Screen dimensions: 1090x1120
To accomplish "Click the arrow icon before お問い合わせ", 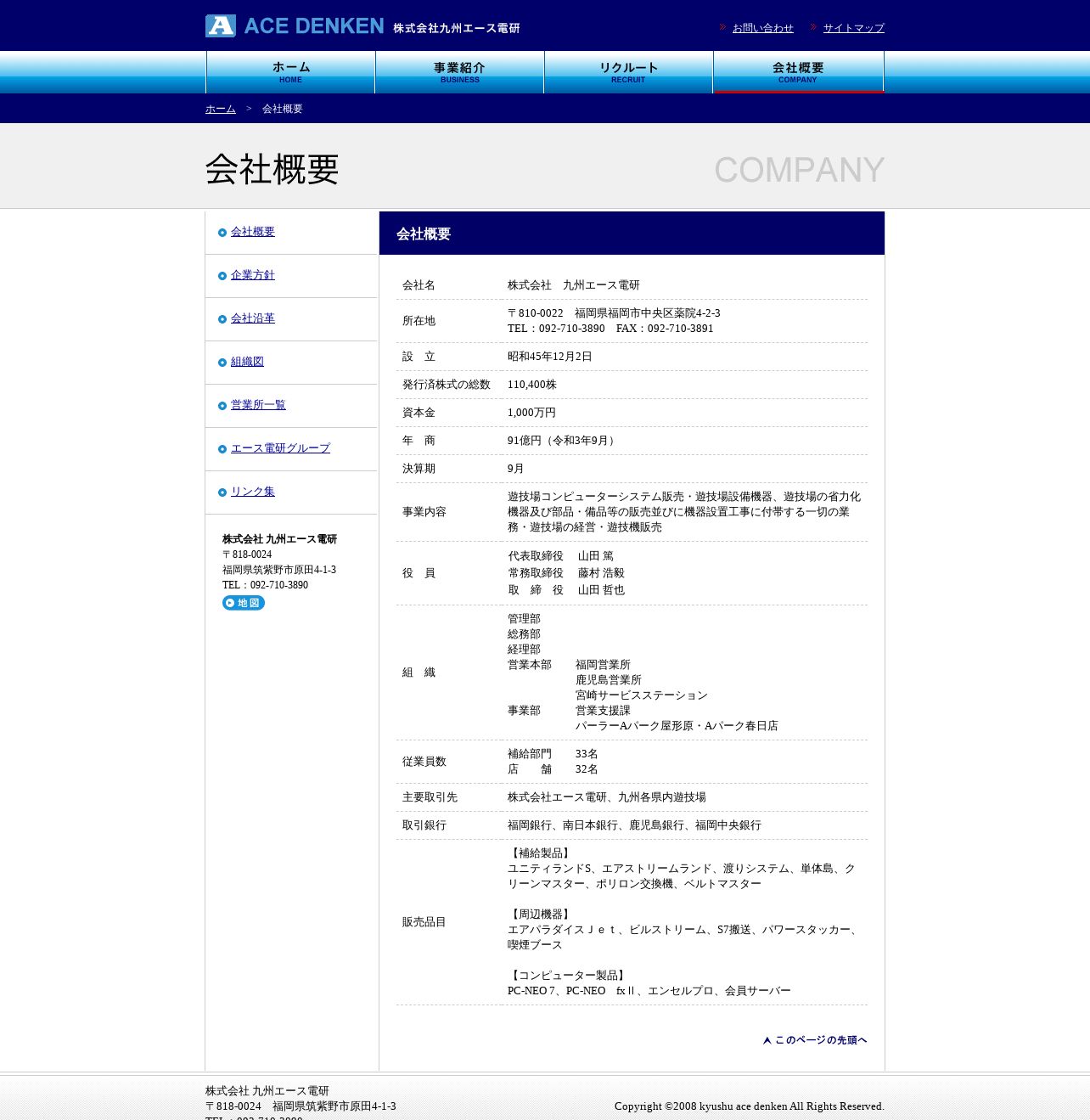I will pos(723,27).
